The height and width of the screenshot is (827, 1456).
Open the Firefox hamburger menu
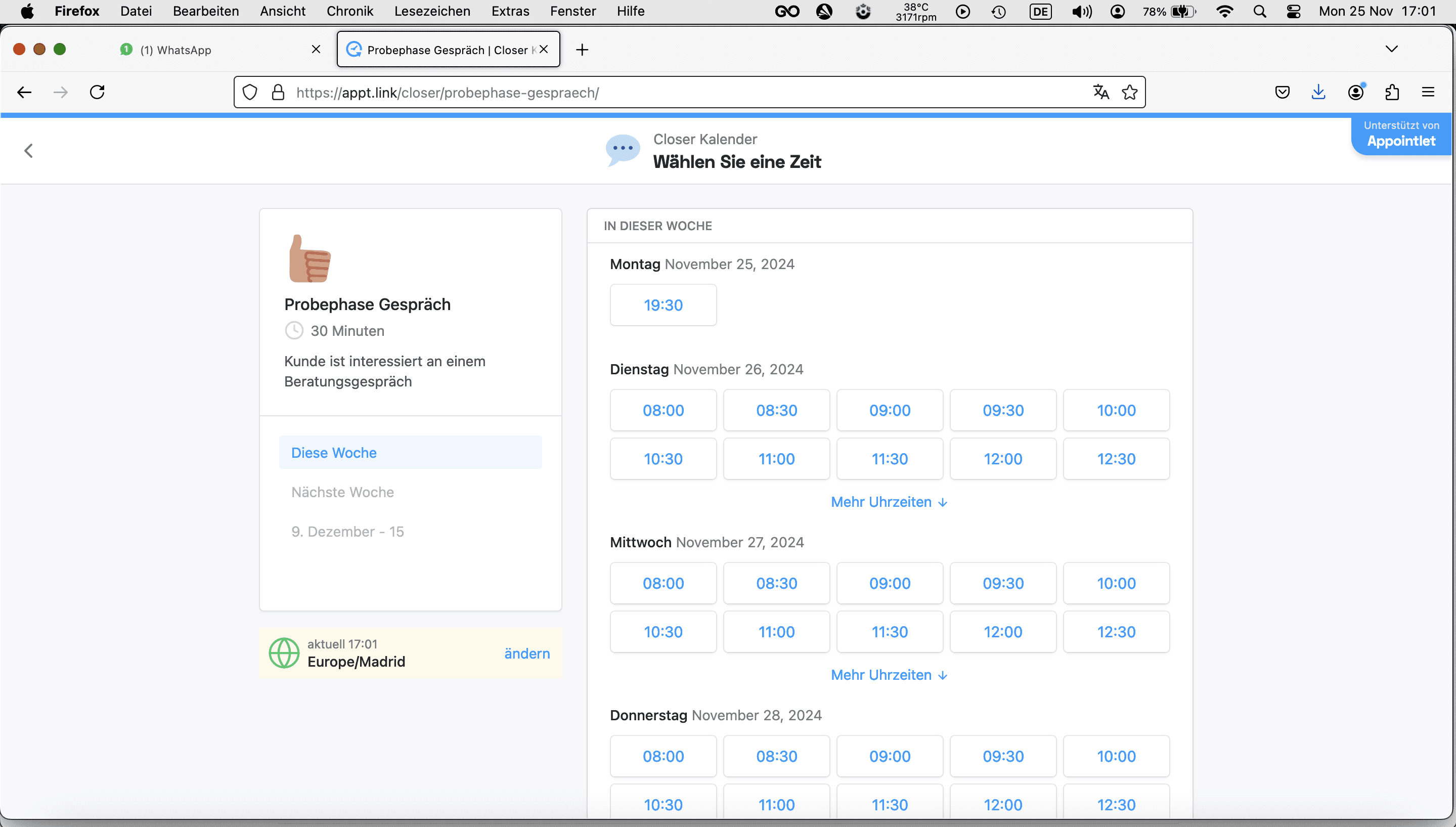(x=1428, y=92)
